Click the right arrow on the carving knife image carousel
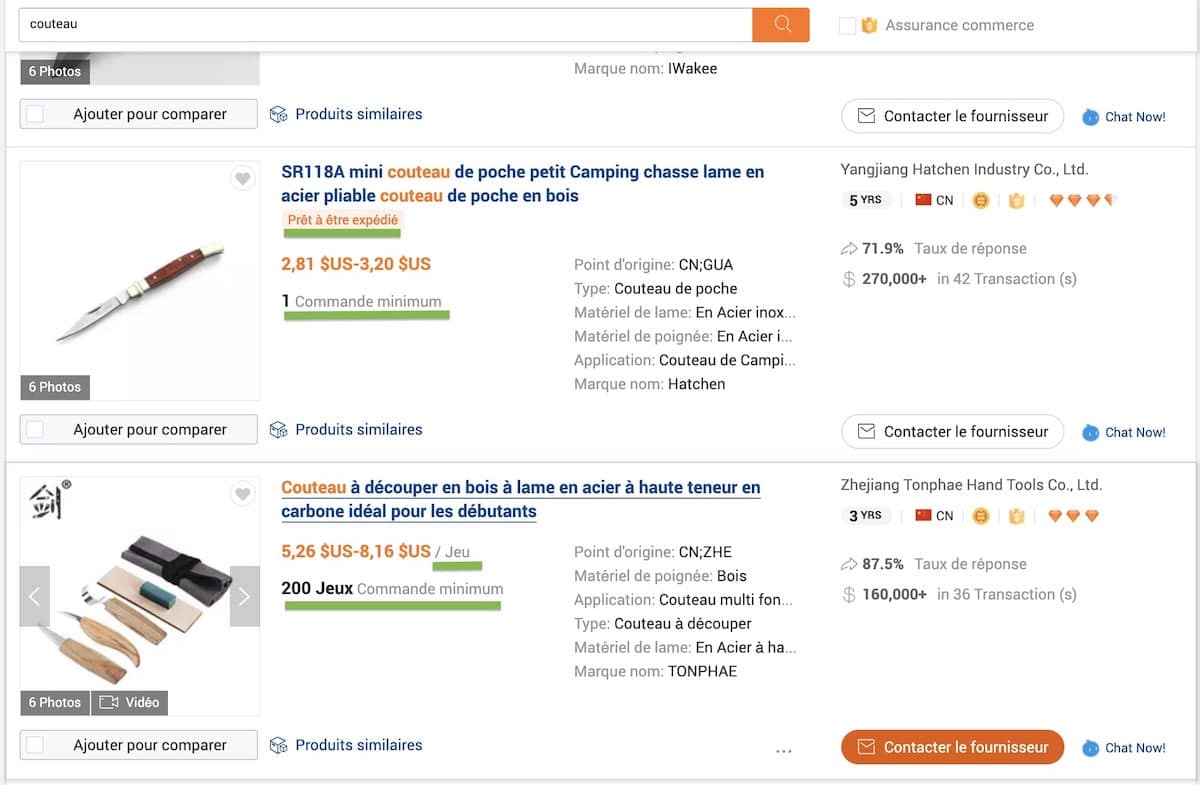The image size is (1200, 785). 244,596
